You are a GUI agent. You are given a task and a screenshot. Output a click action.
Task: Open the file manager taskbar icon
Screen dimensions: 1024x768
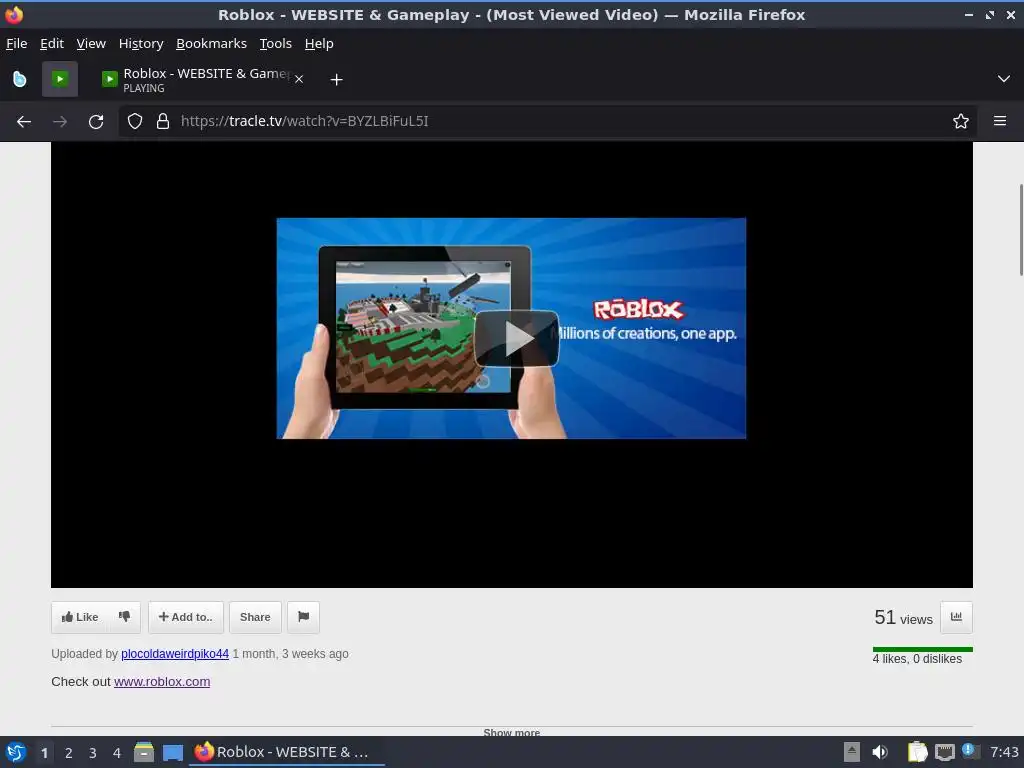[144, 752]
